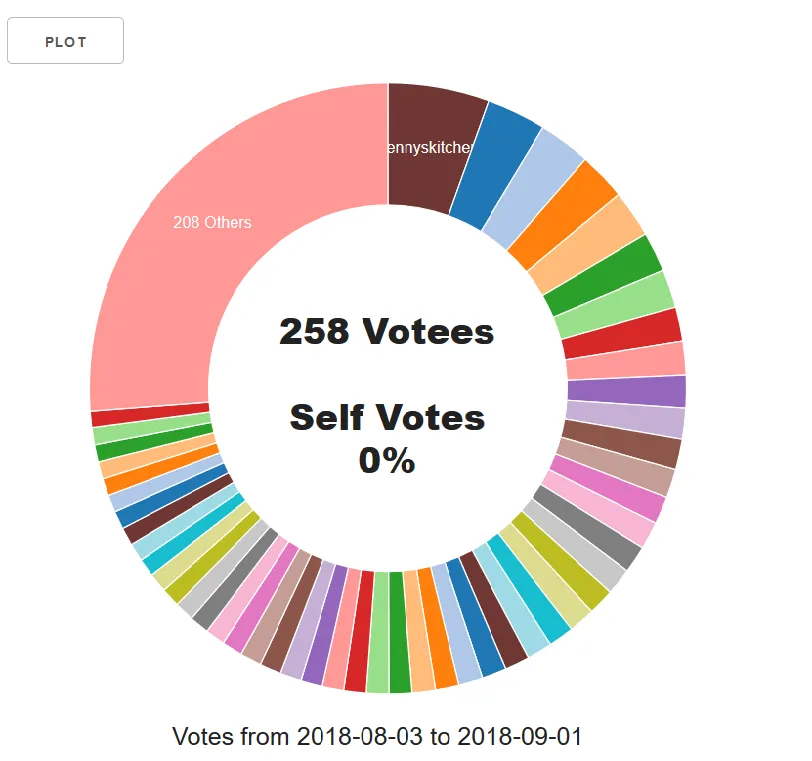Click the 0% self votes value

click(x=387, y=460)
